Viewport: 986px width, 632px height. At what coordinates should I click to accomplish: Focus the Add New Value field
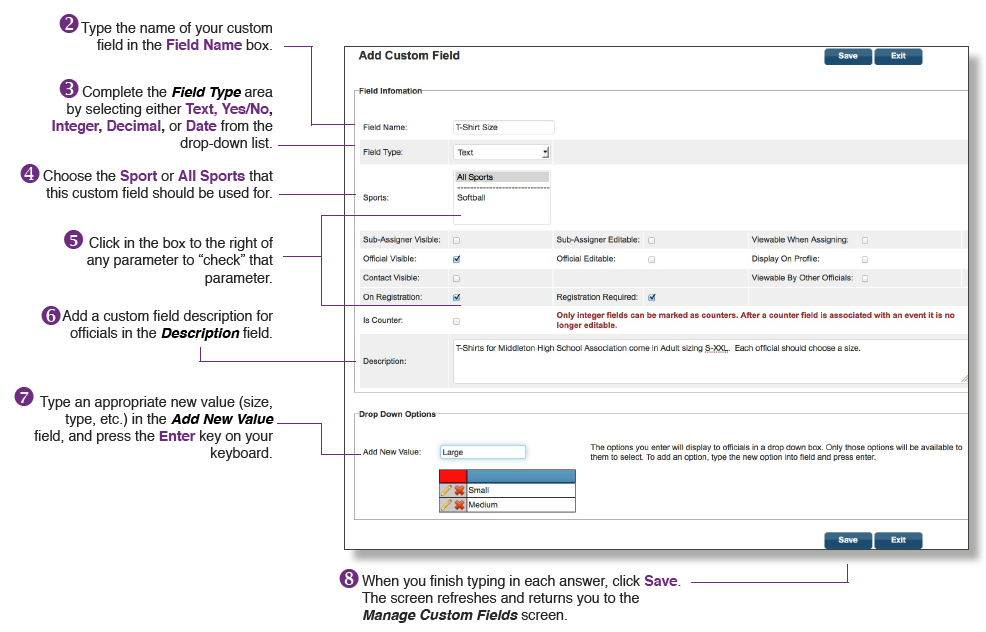click(x=483, y=452)
